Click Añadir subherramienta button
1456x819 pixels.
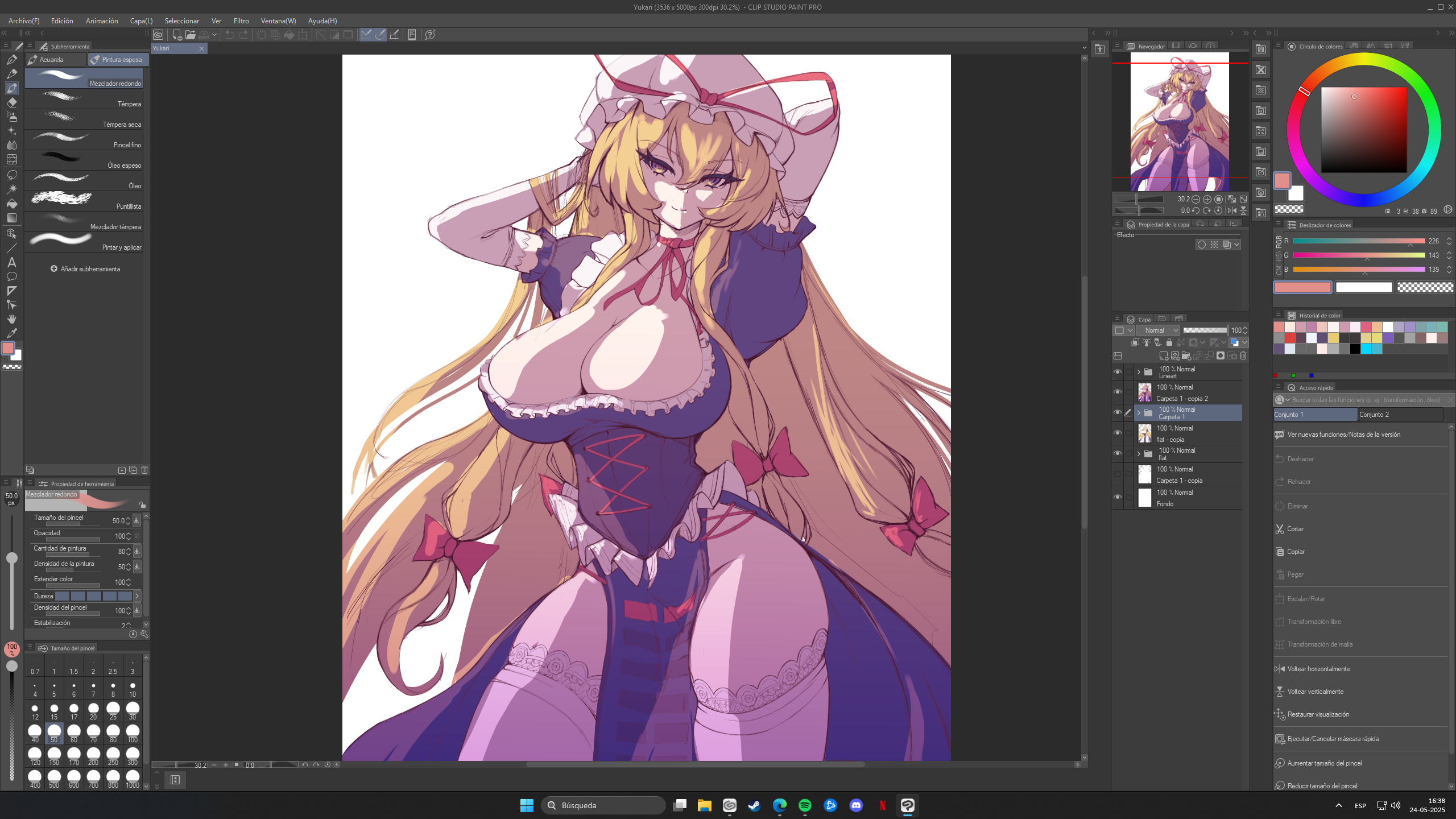coord(85,269)
